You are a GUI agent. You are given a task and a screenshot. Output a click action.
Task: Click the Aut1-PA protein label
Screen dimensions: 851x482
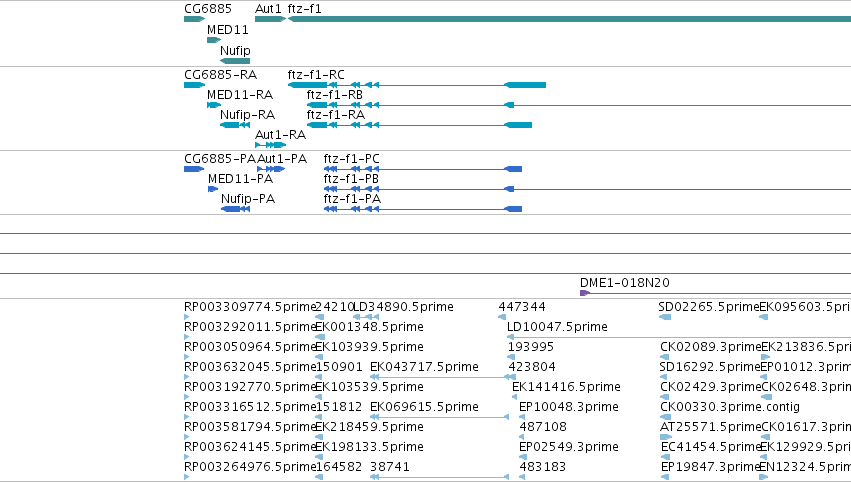(x=282, y=159)
